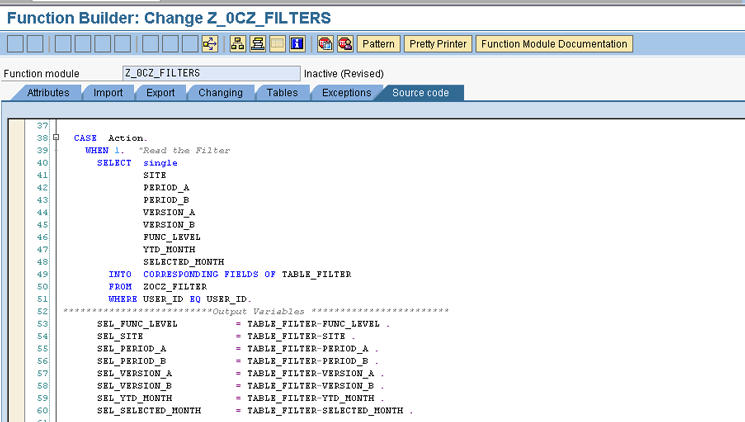Click the WHERE keyword on line 51
The width and height of the screenshot is (745, 422).
[123, 299]
